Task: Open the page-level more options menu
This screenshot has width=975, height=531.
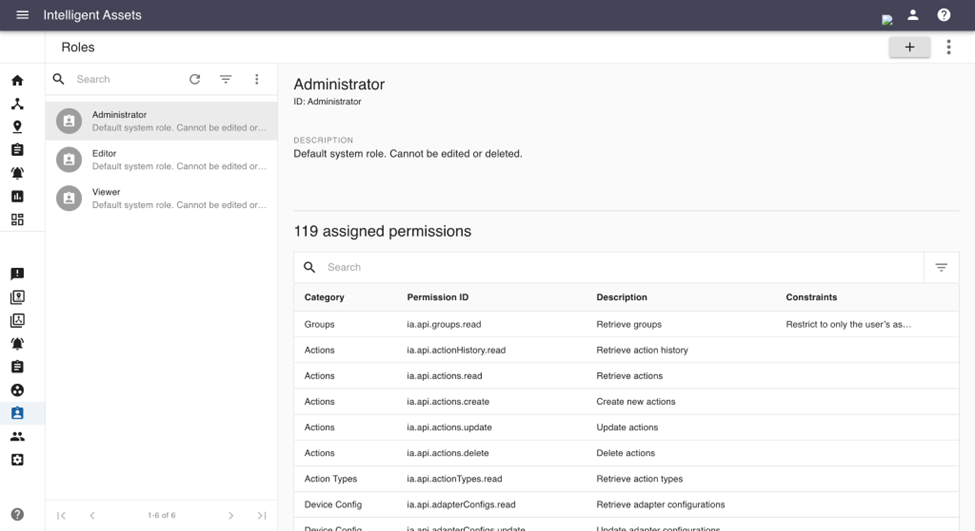Action: (949, 47)
